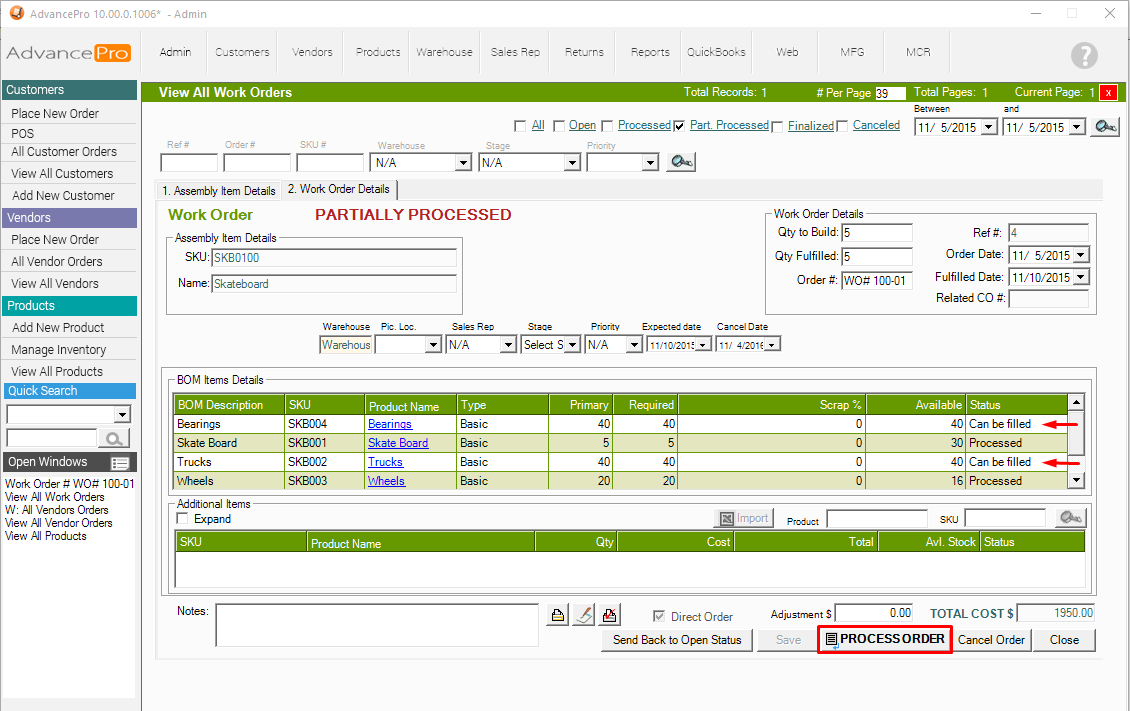Tick the Expand checkbox in Additional Items

click(182, 519)
